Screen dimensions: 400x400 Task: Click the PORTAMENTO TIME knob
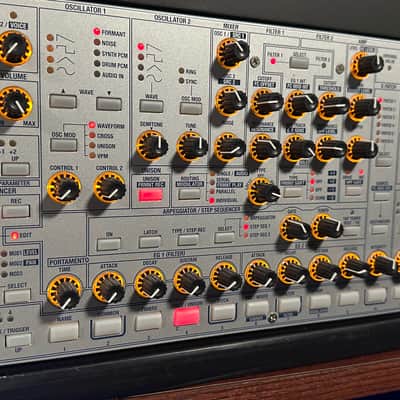click(x=64, y=292)
